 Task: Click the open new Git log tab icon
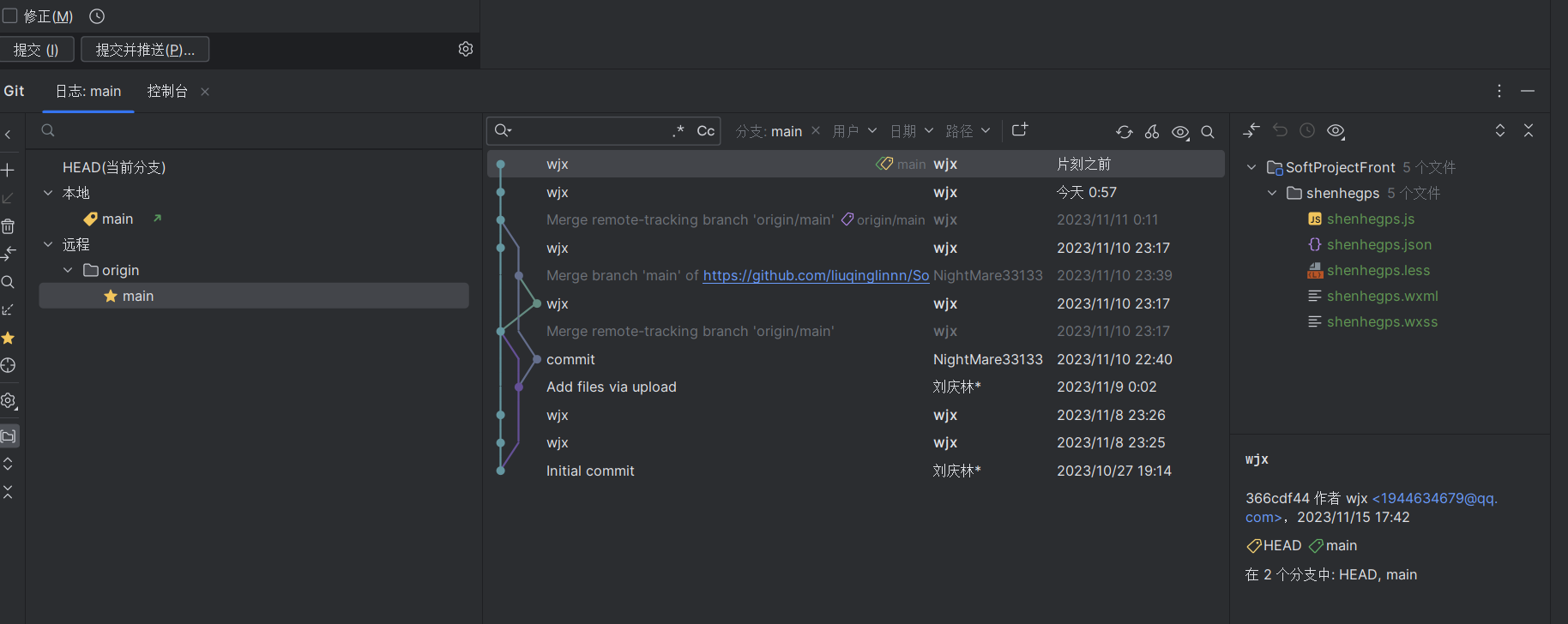tap(1020, 130)
